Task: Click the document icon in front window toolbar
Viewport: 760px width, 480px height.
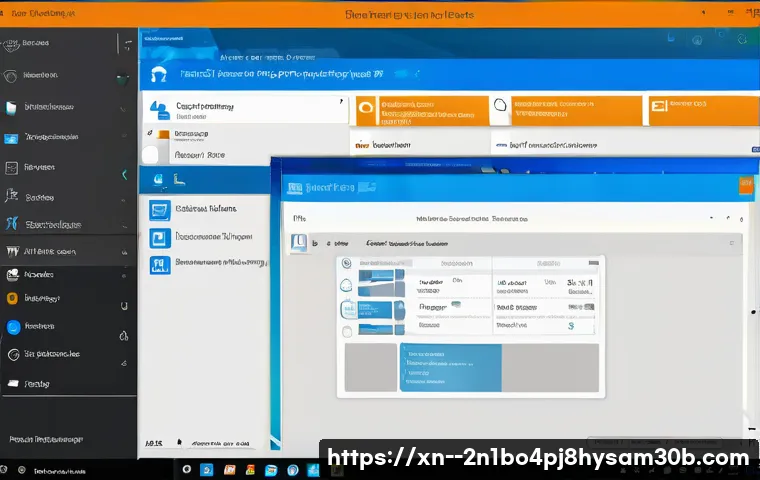Action: click(297, 242)
